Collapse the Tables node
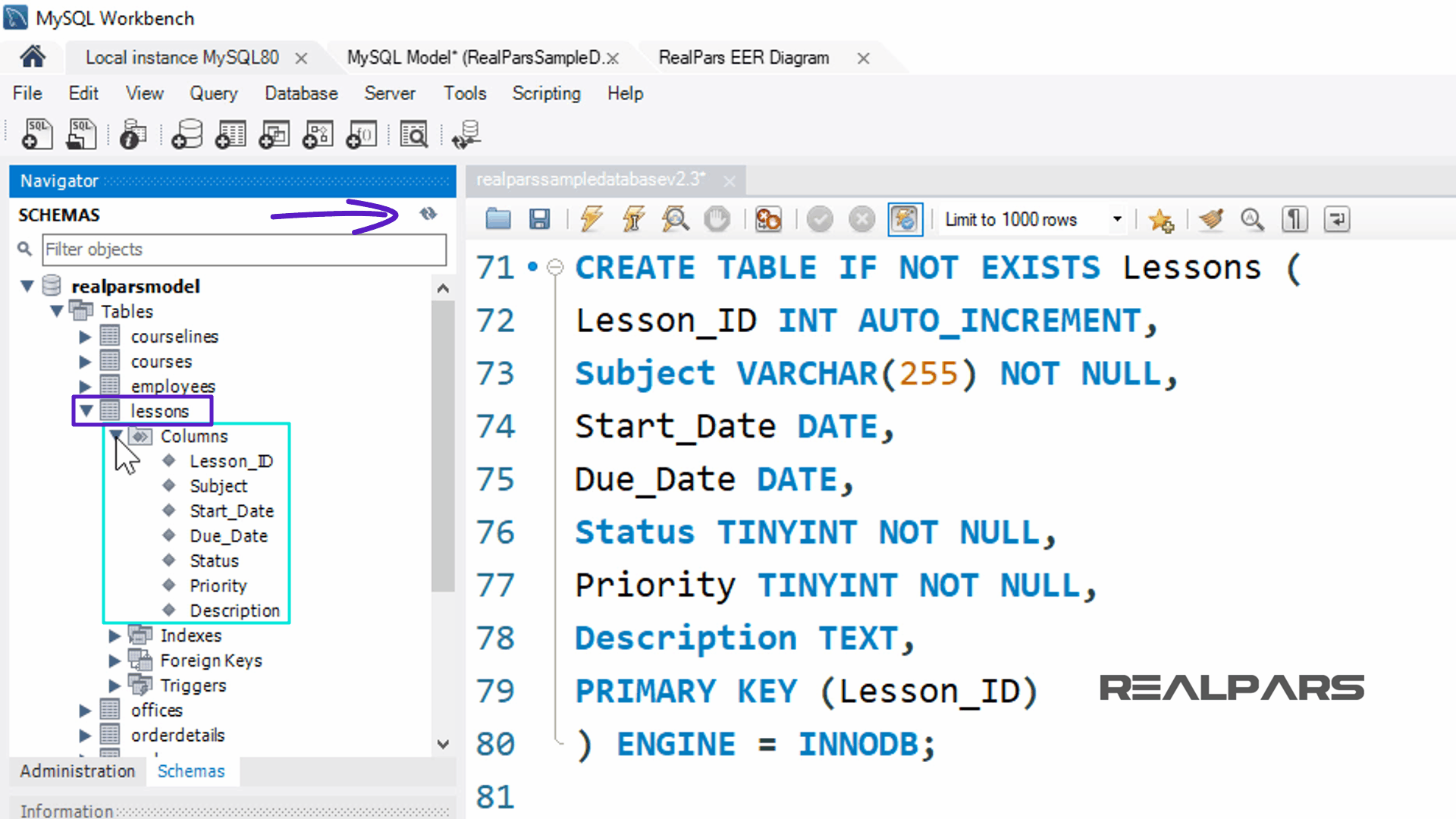Viewport: 1456px width, 819px height. [57, 311]
